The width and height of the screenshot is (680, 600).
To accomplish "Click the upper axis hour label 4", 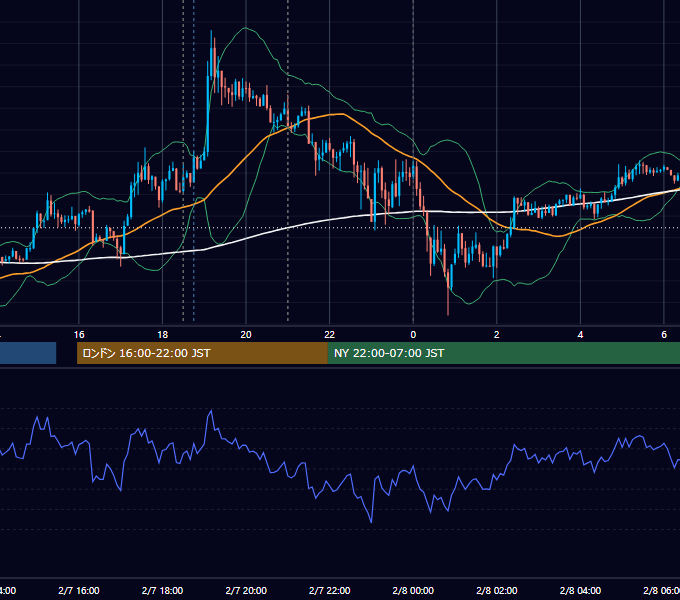I will click(x=580, y=335).
